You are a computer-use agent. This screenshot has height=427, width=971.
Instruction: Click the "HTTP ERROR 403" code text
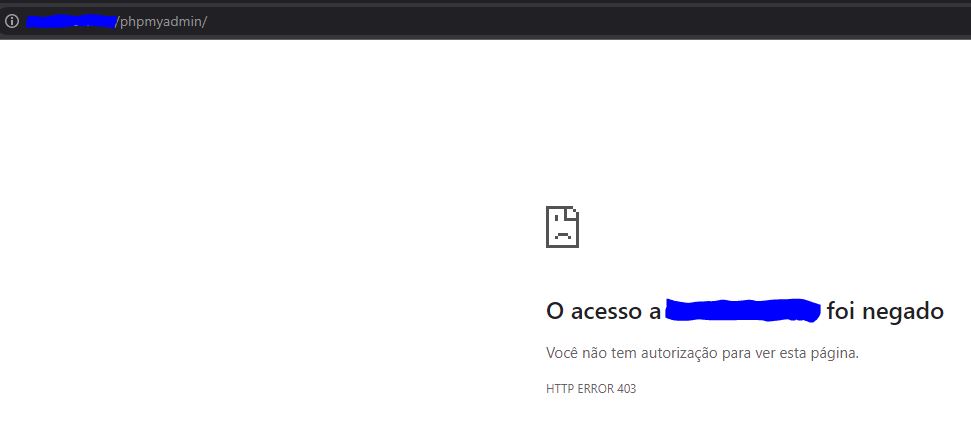click(591, 389)
